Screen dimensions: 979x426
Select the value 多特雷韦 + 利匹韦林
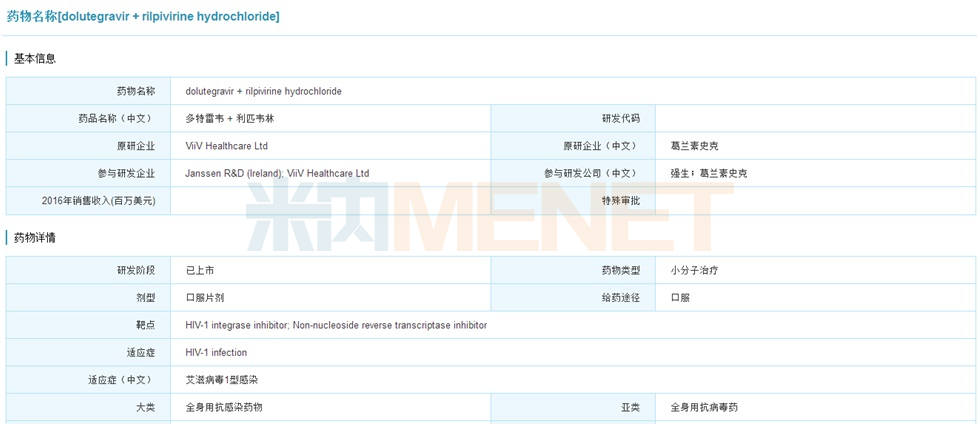tap(230, 119)
